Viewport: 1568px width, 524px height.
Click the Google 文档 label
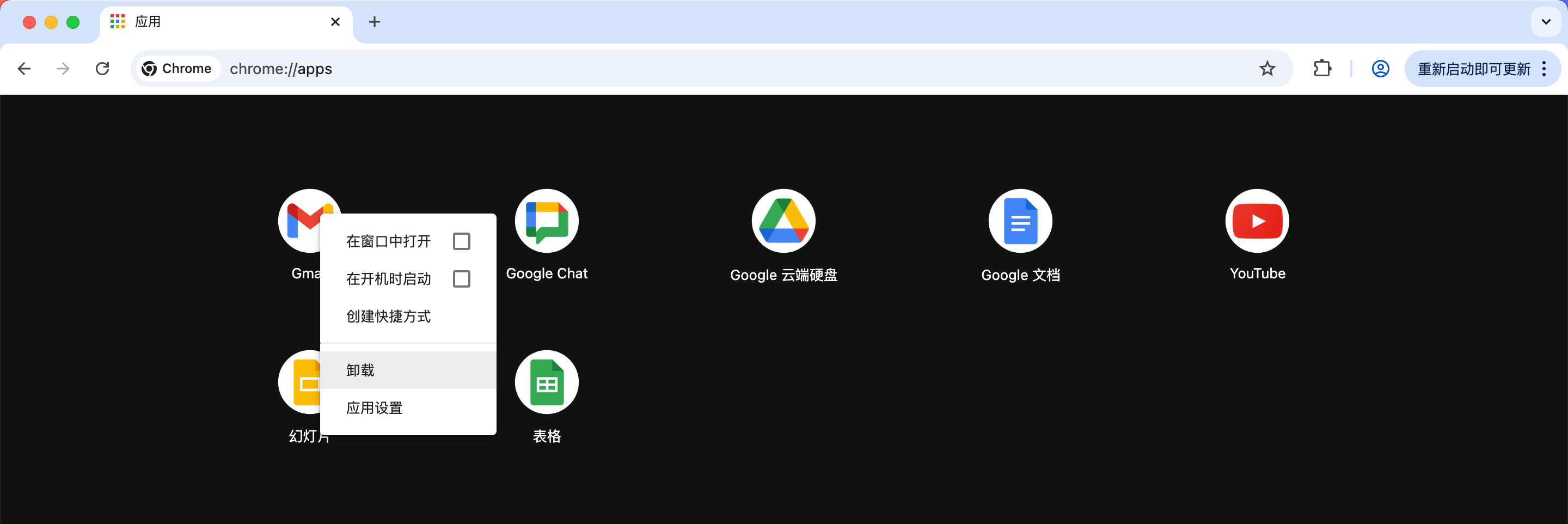tap(1020, 275)
